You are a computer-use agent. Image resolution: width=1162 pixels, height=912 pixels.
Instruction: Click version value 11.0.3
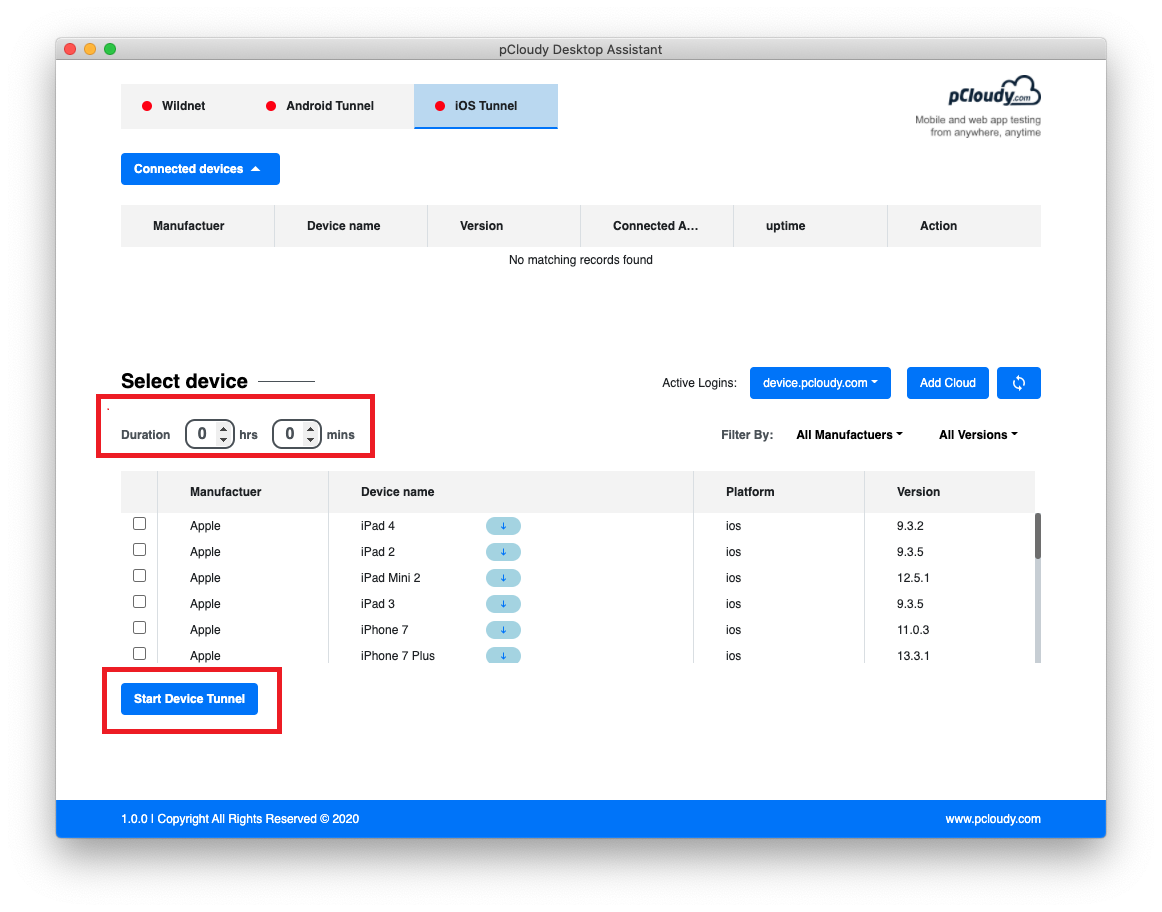(913, 630)
